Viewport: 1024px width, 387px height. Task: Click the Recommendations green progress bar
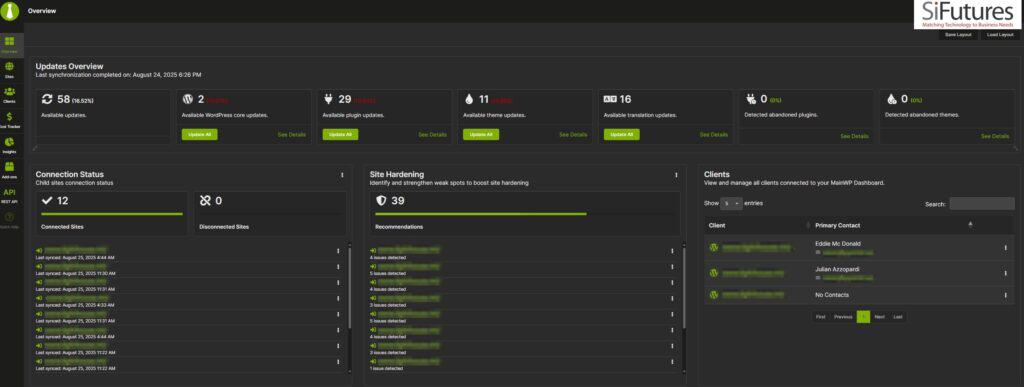click(x=481, y=213)
